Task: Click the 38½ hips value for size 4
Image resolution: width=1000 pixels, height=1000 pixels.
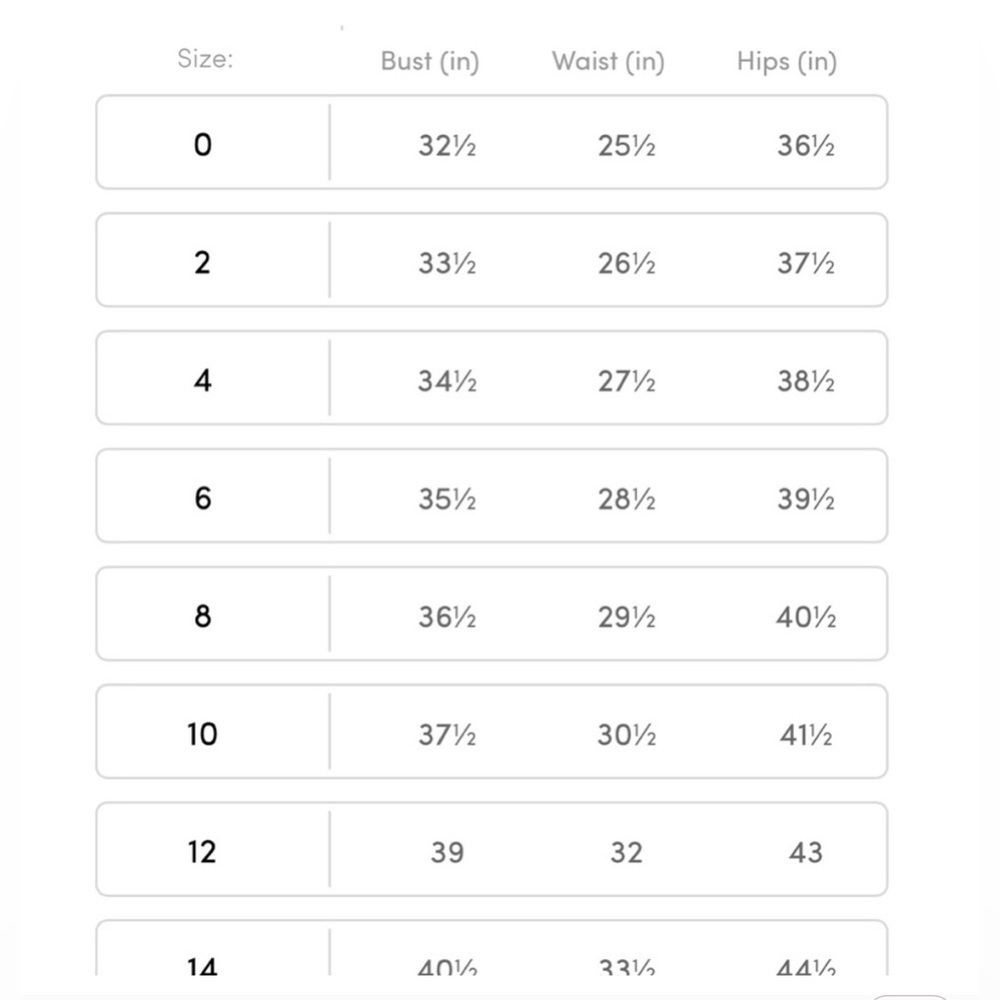Action: (806, 381)
